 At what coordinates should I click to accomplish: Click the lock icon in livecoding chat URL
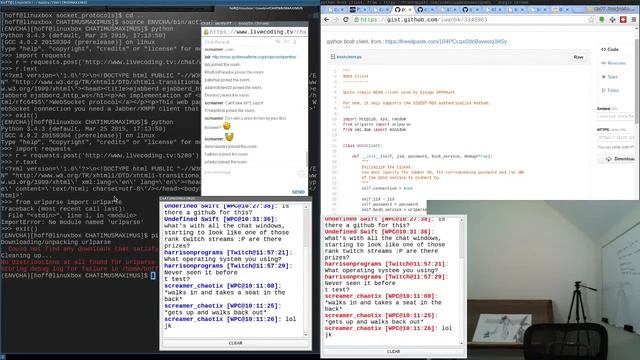pyautogui.click(x=206, y=32)
